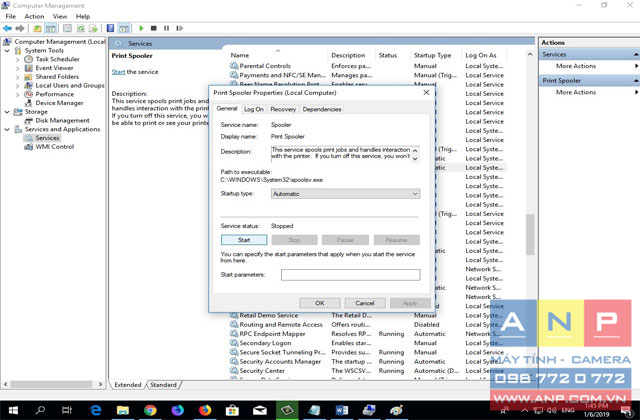The image size is (640, 420).
Task: Collapse Services and Applications node
Action: (x=7, y=129)
